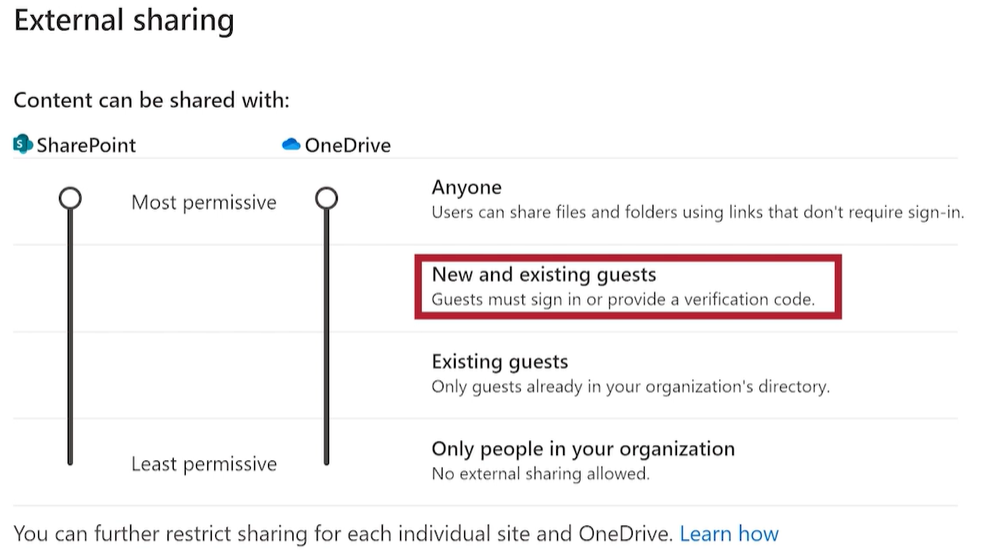
Task: Grab the SharePoint slider handle
Action: point(70,198)
